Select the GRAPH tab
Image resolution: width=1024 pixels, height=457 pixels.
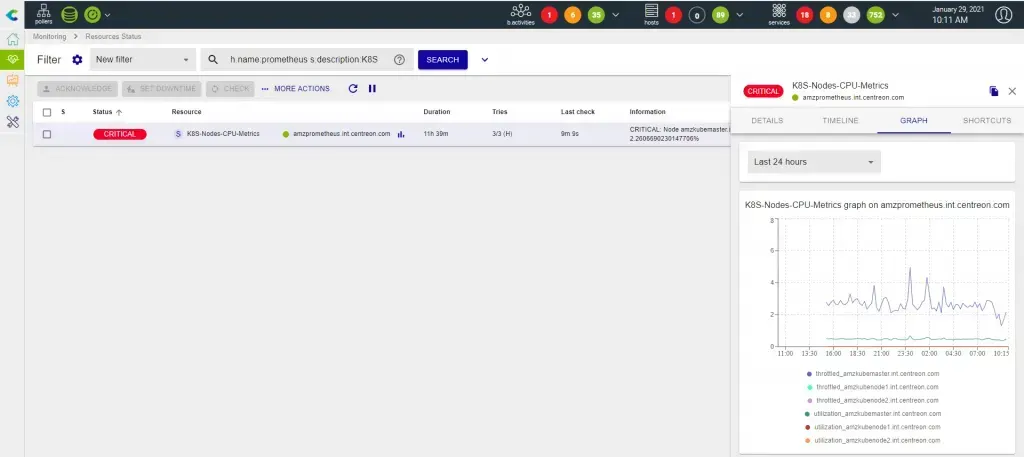coord(914,121)
